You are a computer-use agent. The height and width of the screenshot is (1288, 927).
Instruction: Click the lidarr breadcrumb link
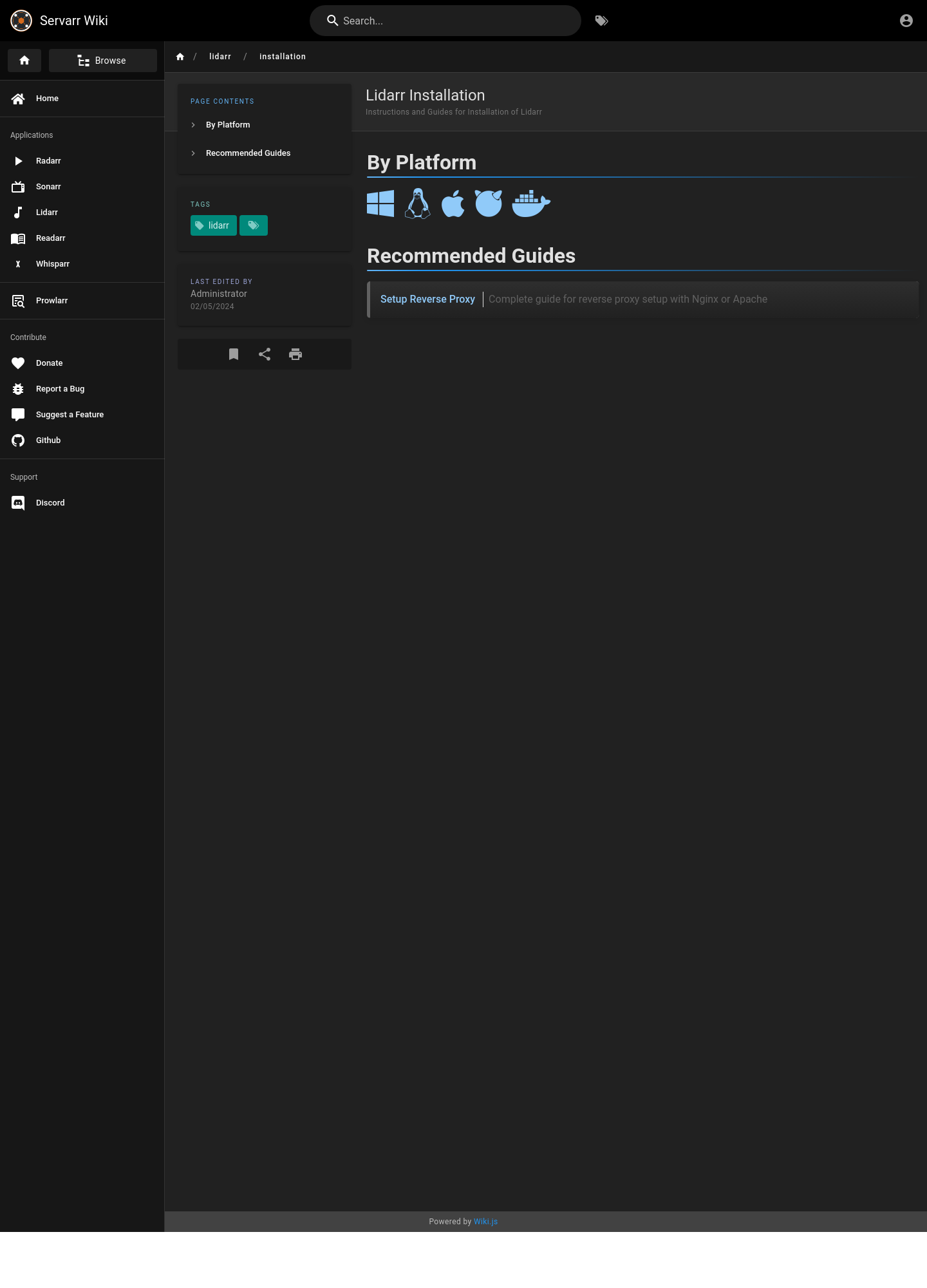click(x=220, y=57)
